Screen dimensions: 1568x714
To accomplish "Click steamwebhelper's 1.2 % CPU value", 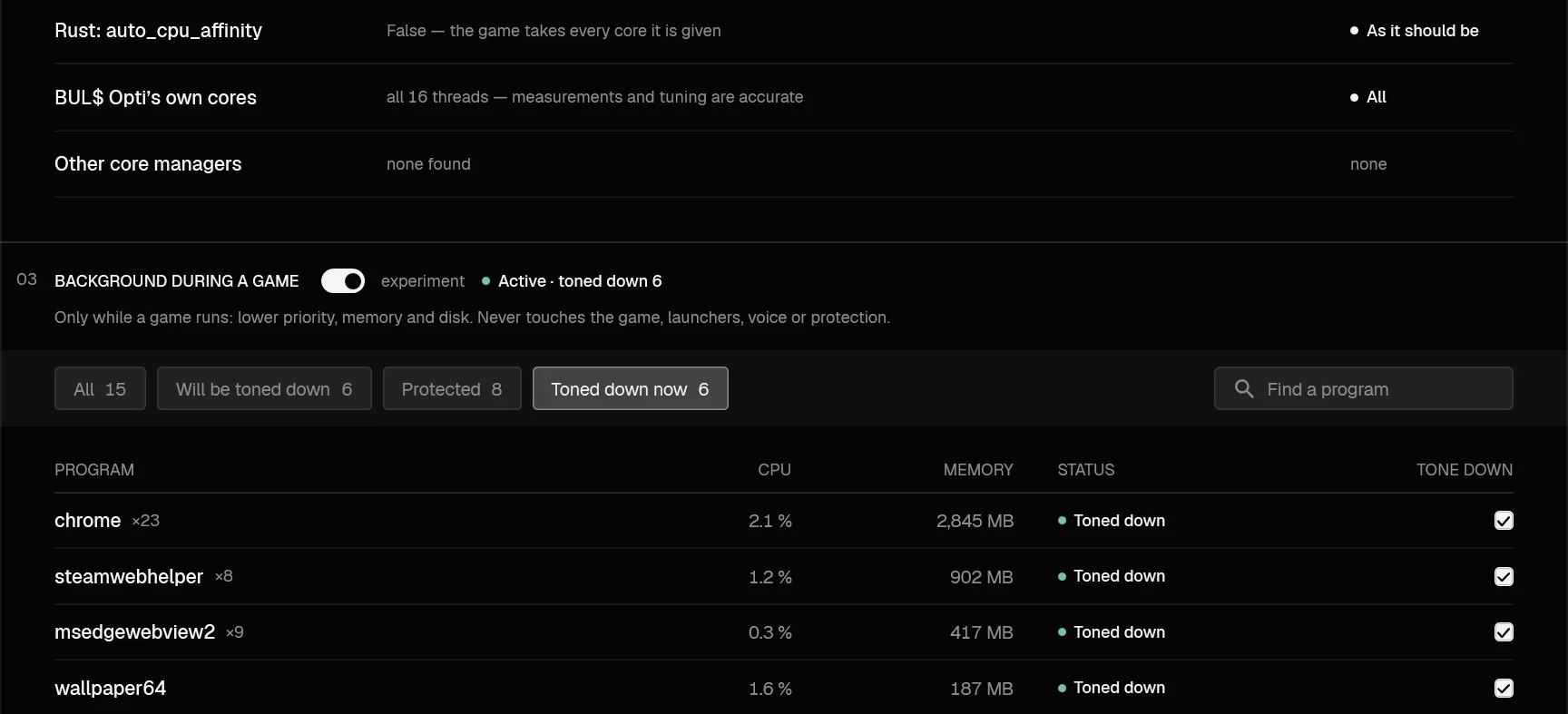I will pyautogui.click(x=770, y=577).
